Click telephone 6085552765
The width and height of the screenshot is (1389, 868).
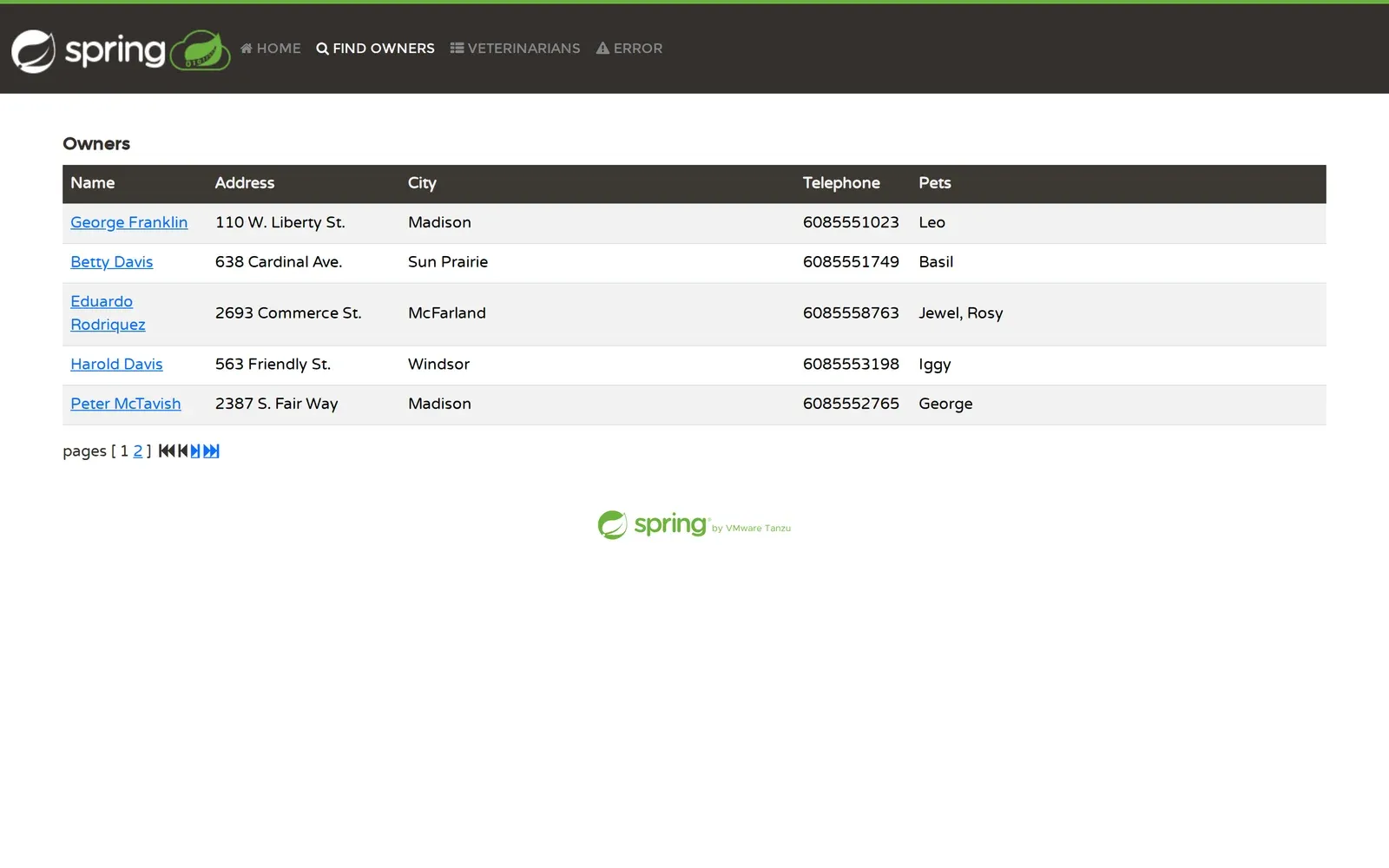pyautogui.click(x=851, y=404)
